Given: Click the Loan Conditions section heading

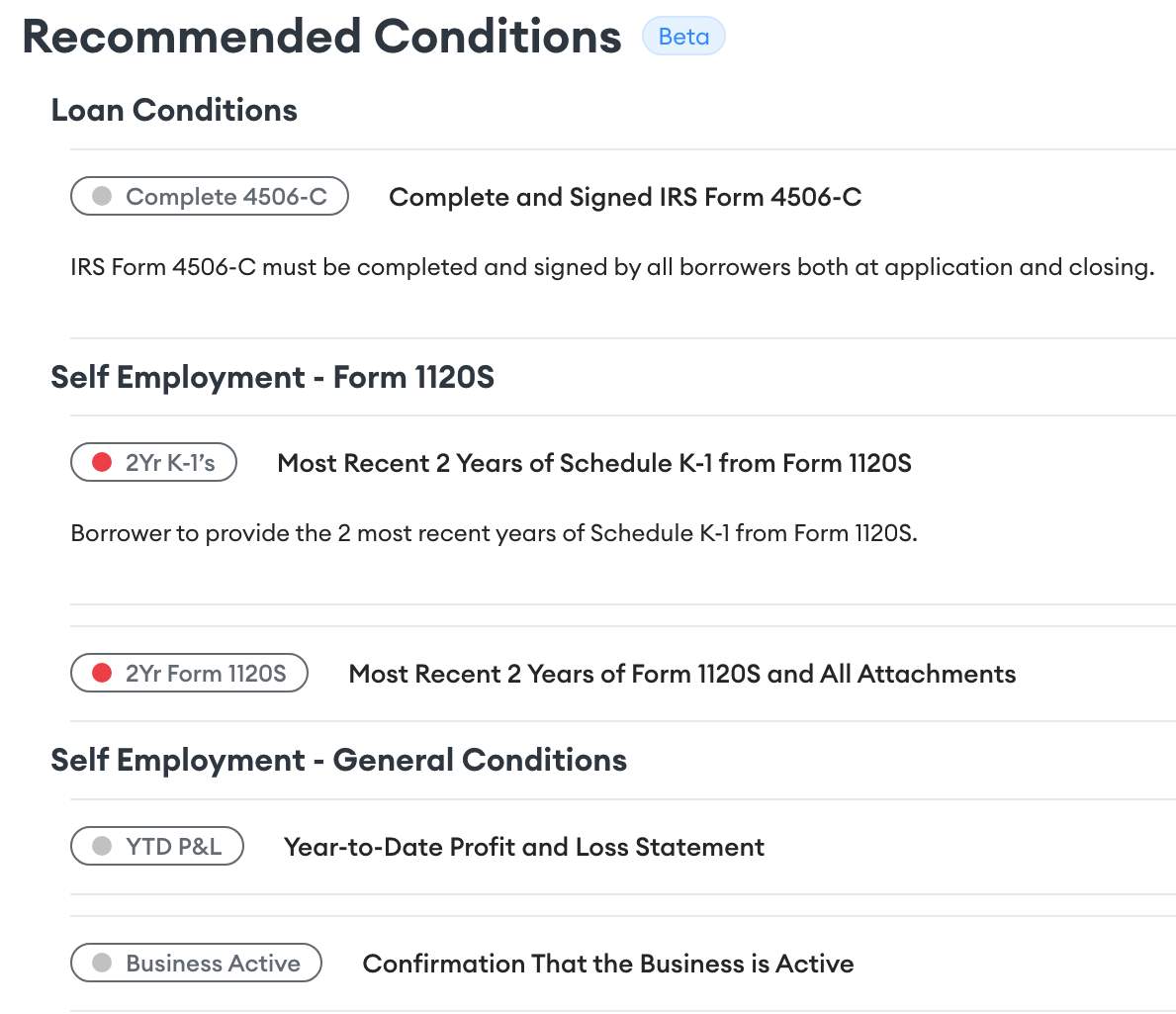Looking at the screenshot, I should coord(174,110).
